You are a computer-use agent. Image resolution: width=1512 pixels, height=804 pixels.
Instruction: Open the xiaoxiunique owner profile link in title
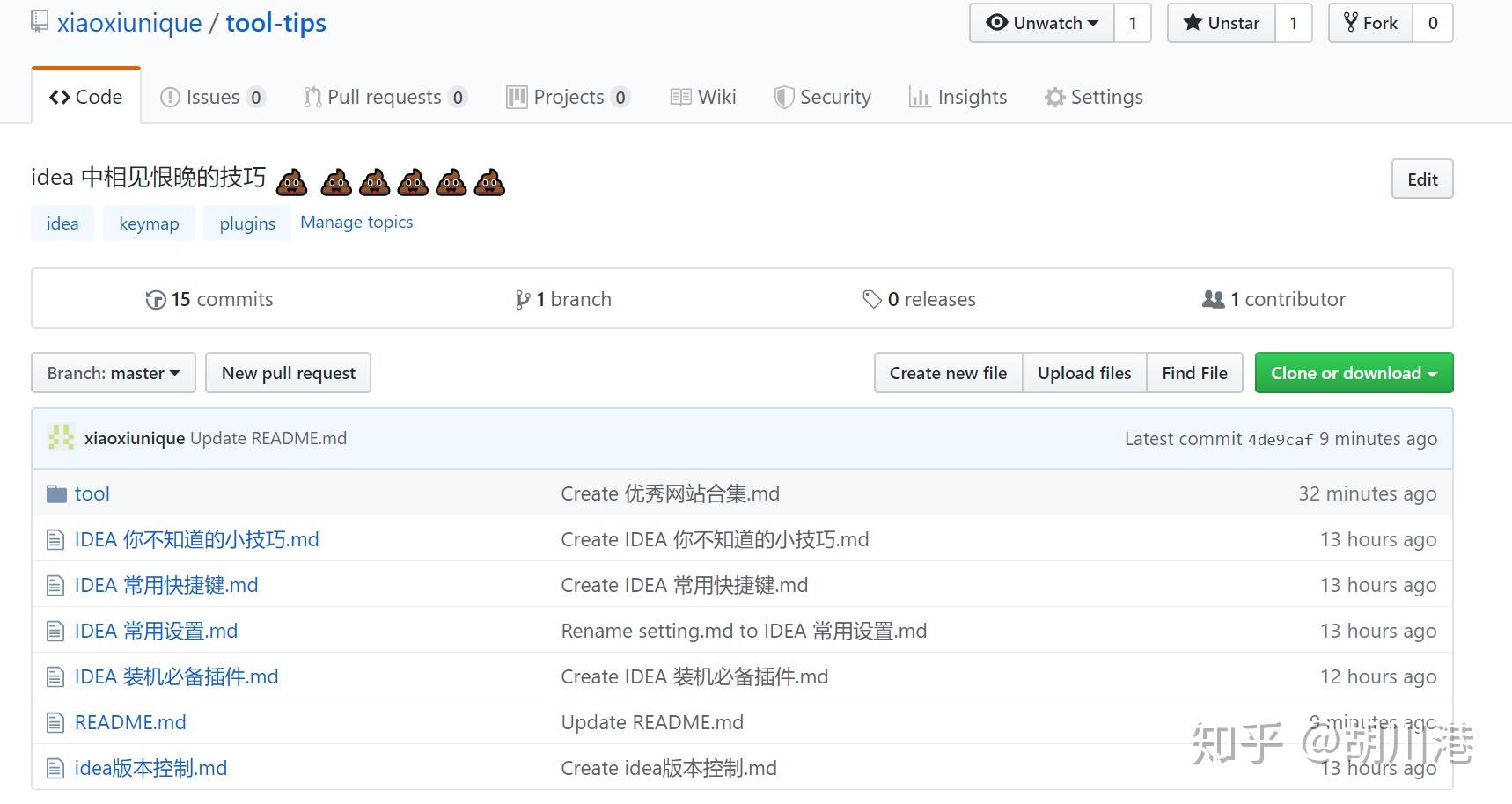click(x=129, y=23)
